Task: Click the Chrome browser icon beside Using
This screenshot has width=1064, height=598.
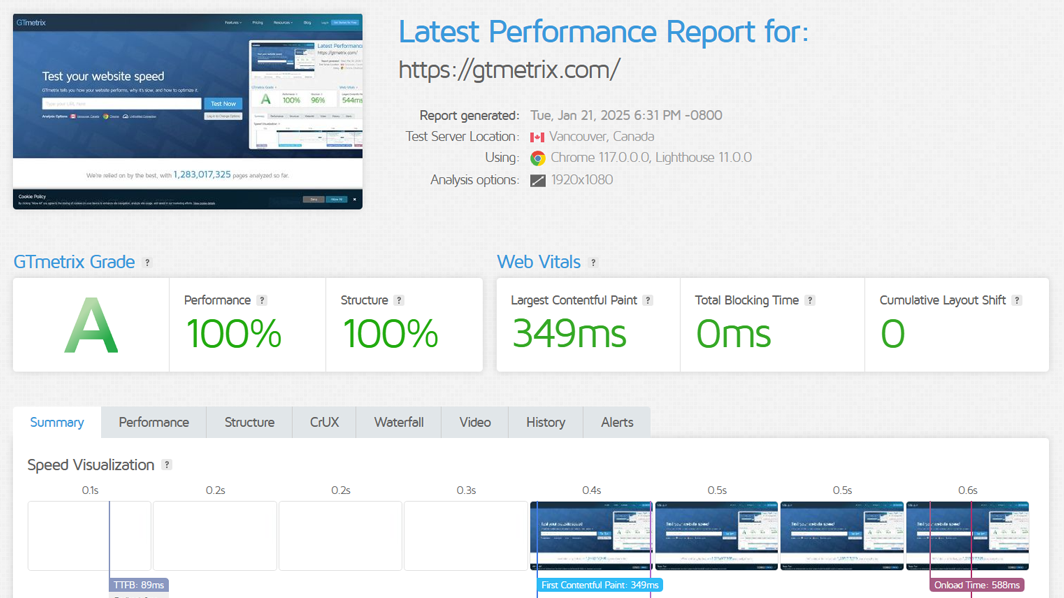Action: coord(537,157)
